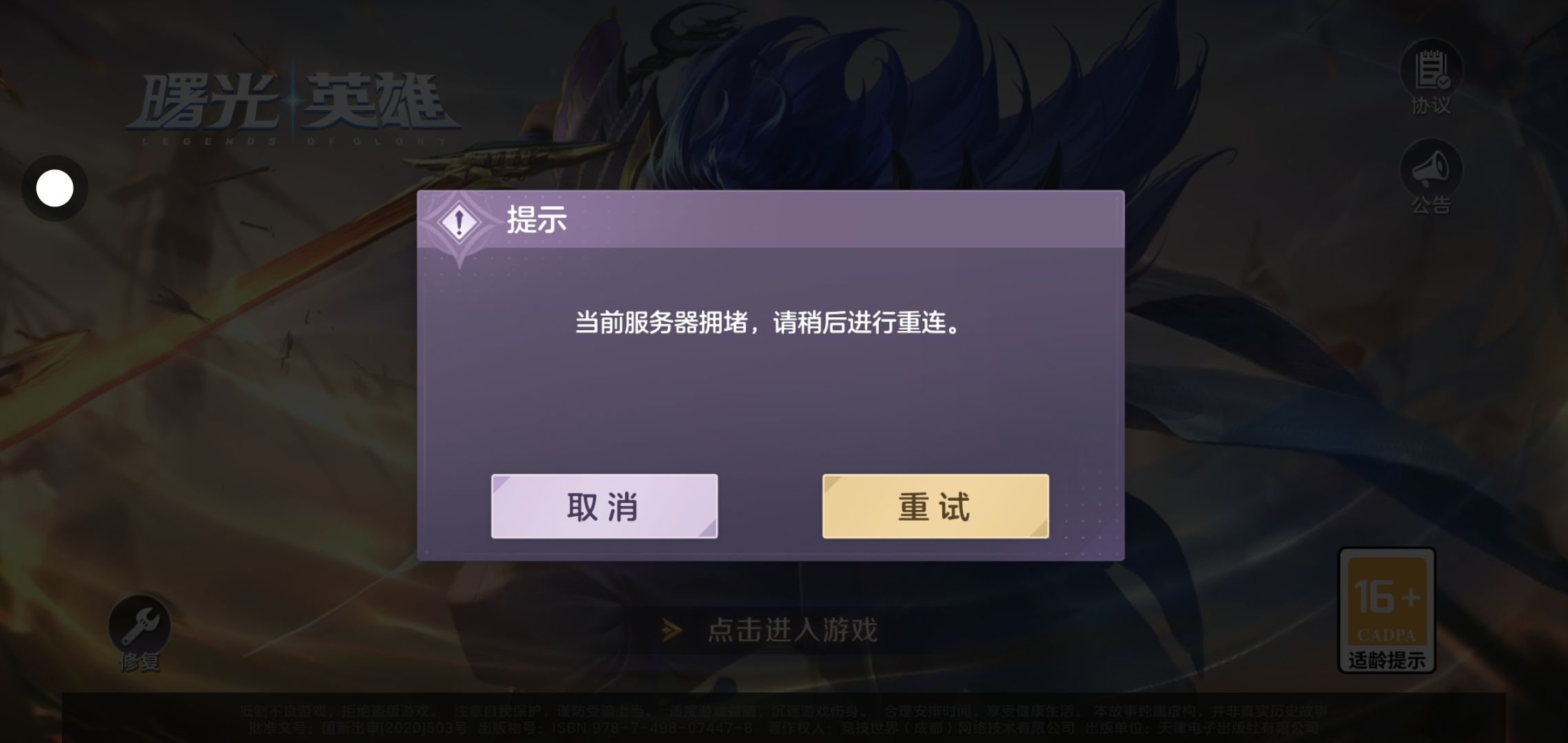Viewport: 1568px width, 743px height.
Task: Click the Legends of Glory subtitle
Action: click(294, 141)
